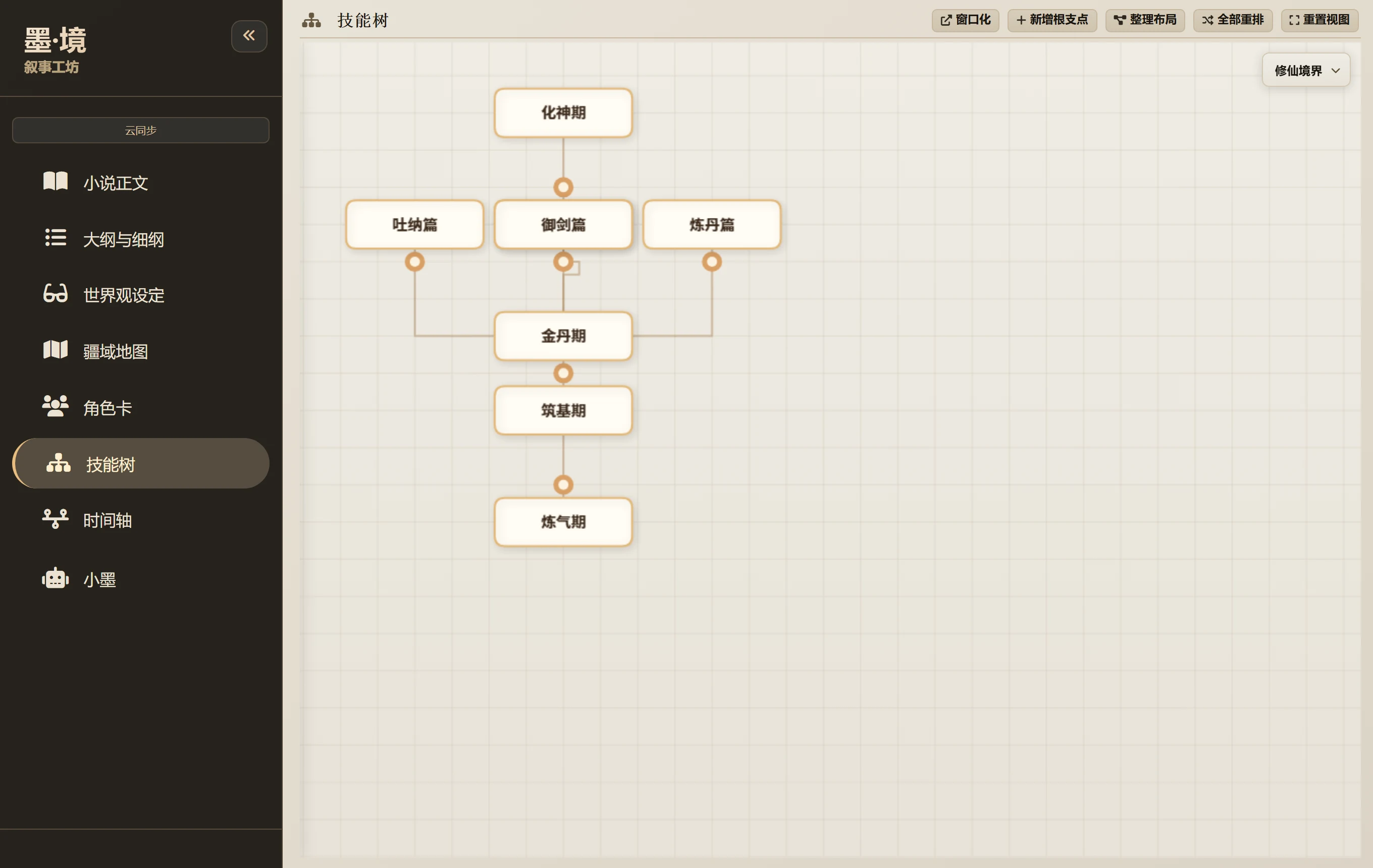Collapse the circle handle under 化神期
The image size is (1373, 868).
563,187
